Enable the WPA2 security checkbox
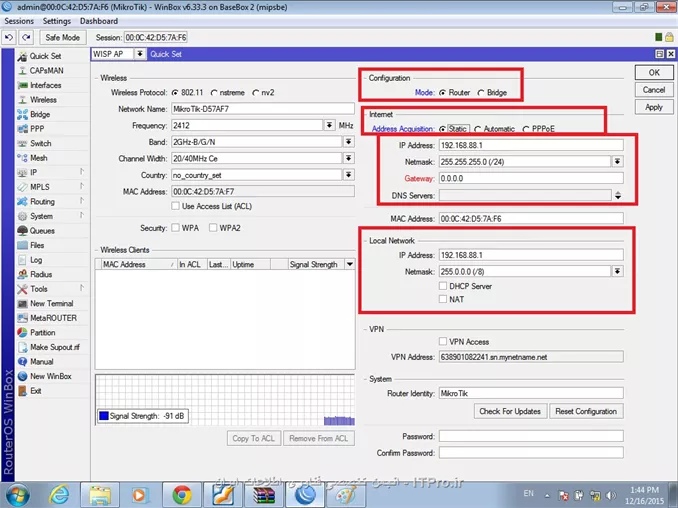The width and height of the screenshot is (678, 508). (x=213, y=227)
